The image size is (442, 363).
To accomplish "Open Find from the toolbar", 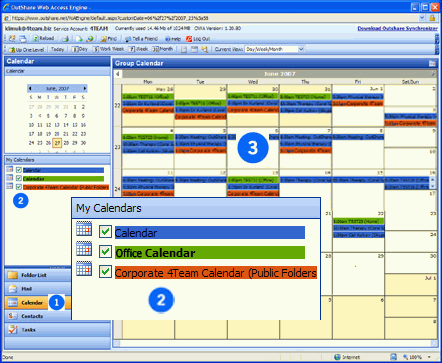I will point(109,39).
